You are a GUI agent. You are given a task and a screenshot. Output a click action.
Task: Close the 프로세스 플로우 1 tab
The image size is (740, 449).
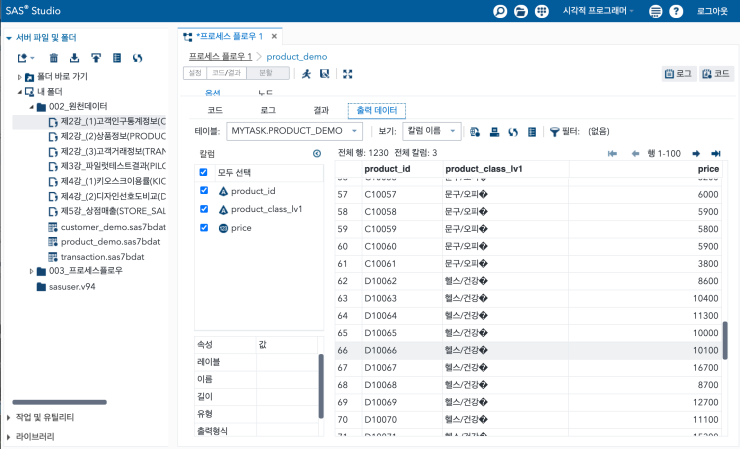[274, 36]
